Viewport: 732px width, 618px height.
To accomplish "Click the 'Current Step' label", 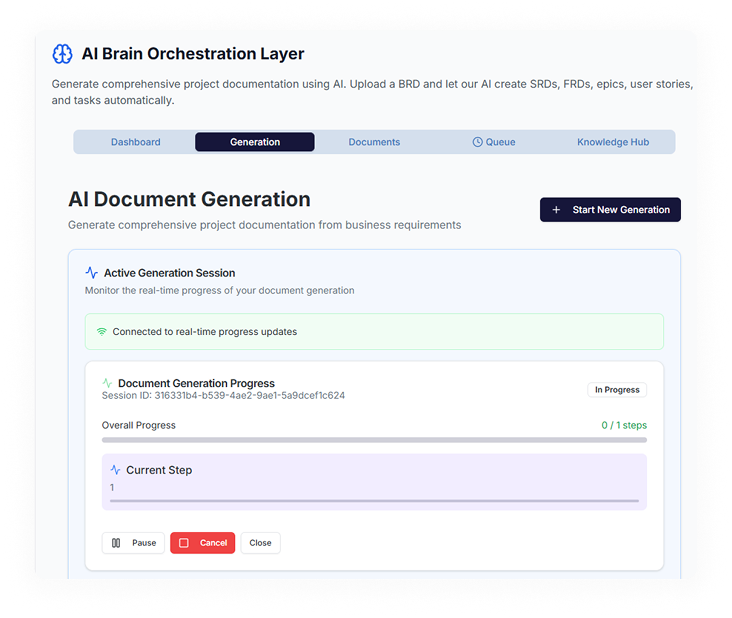I will [x=159, y=470].
